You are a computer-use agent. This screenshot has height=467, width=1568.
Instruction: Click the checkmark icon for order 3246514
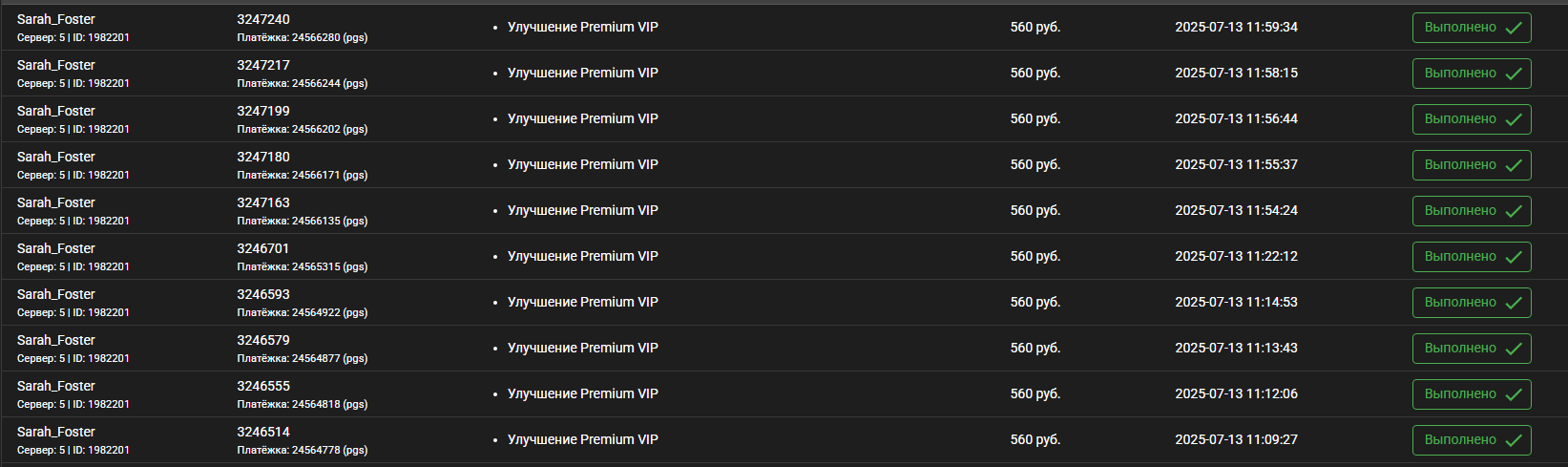(1514, 440)
